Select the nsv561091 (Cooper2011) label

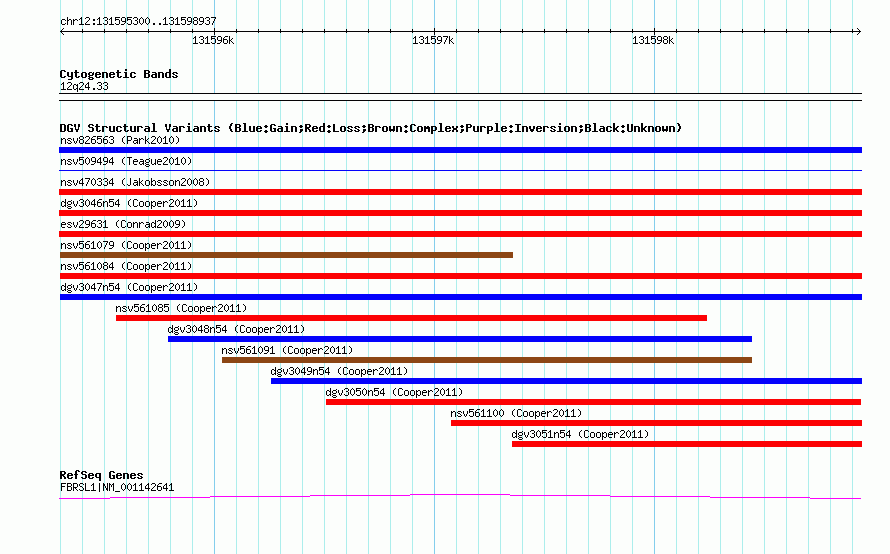[287, 350]
